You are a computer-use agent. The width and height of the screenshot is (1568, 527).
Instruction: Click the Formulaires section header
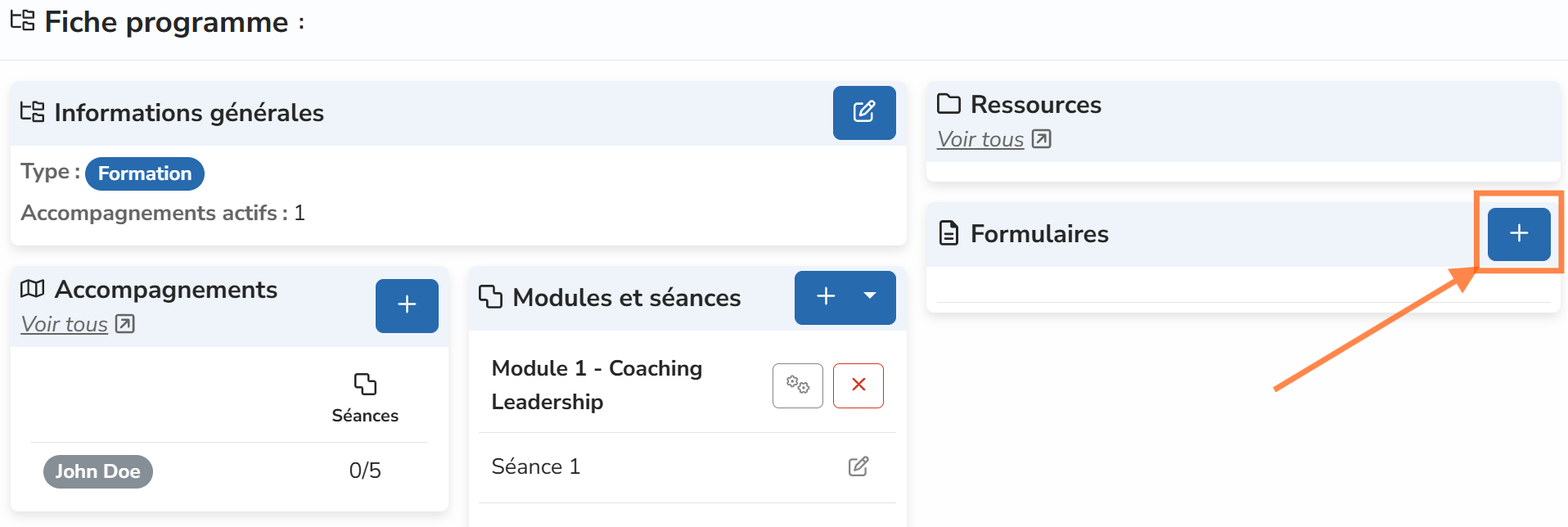coord(1039,234)
